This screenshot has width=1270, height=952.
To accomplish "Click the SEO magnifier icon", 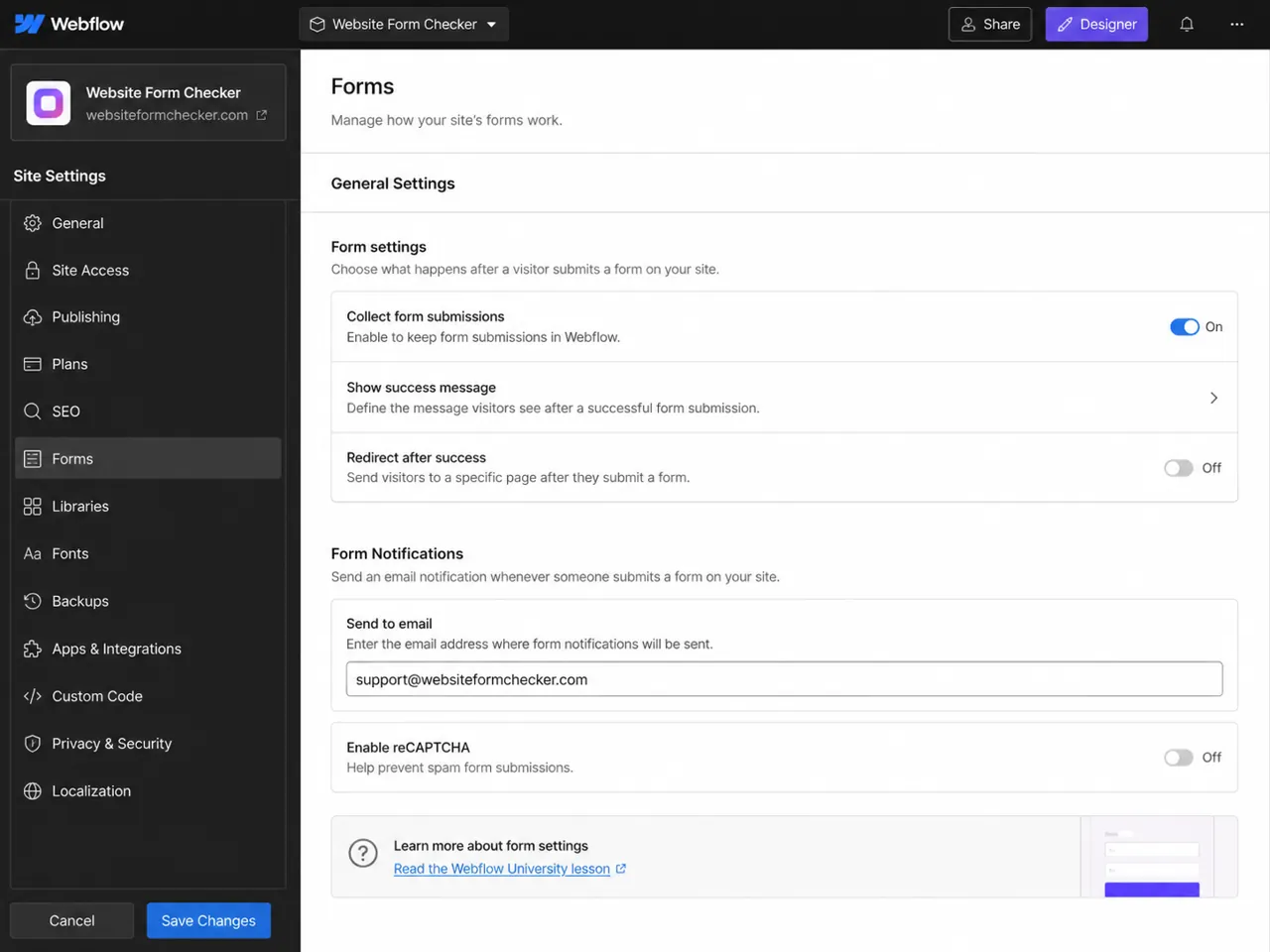I will 33,412.
